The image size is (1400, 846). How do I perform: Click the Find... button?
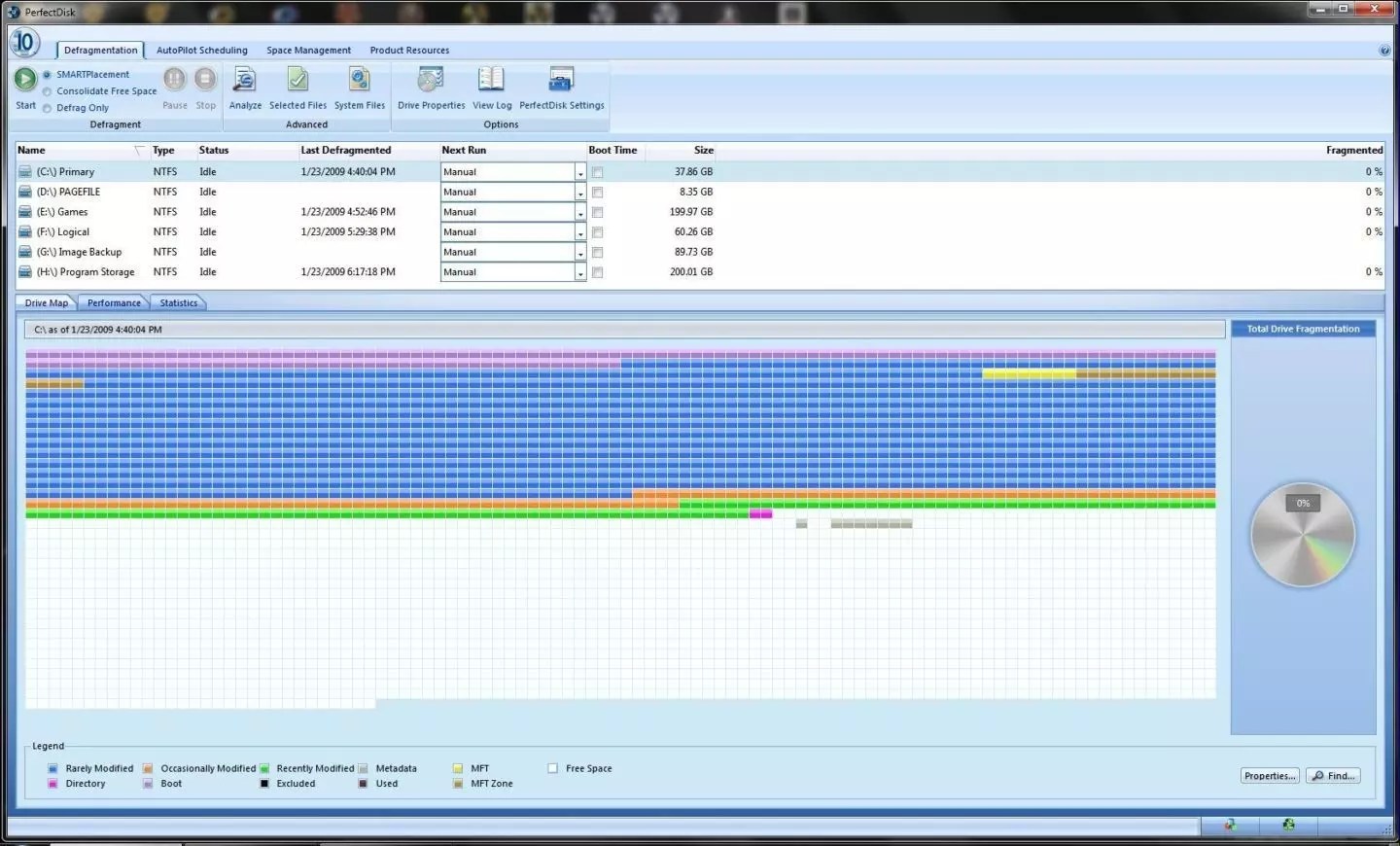(1333, 776)
